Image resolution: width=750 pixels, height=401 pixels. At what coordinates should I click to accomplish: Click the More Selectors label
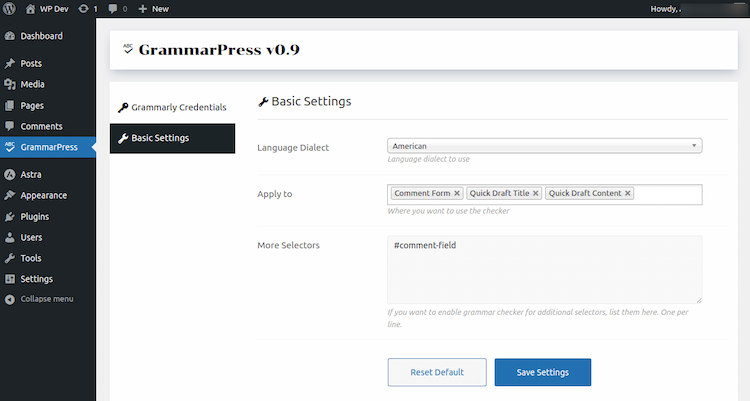(x=288, y=245)
